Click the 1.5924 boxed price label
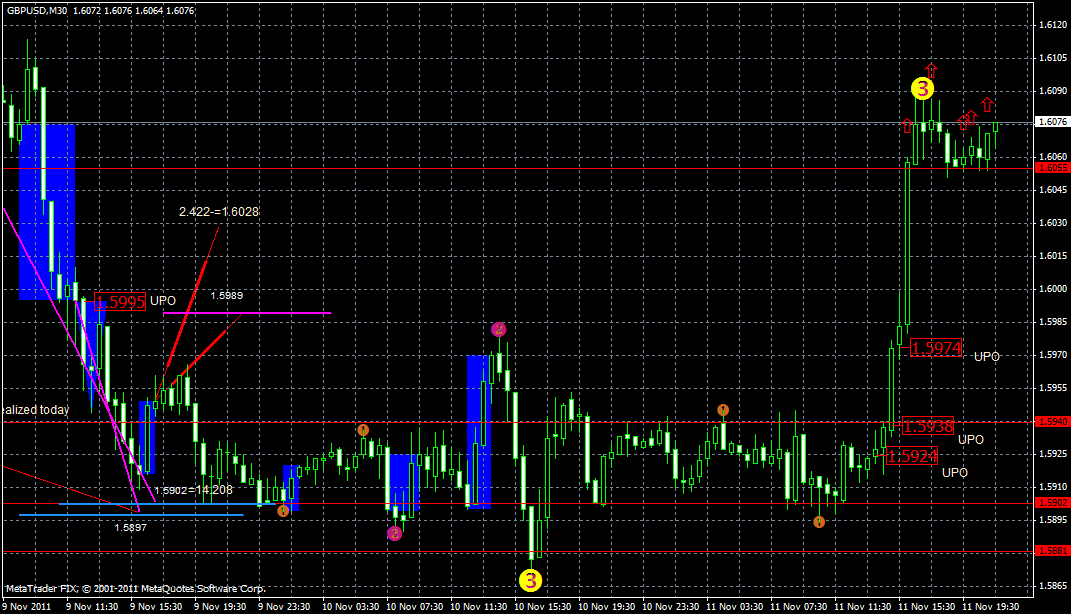Screen dimensions: 1071x614 pos(913,455)
